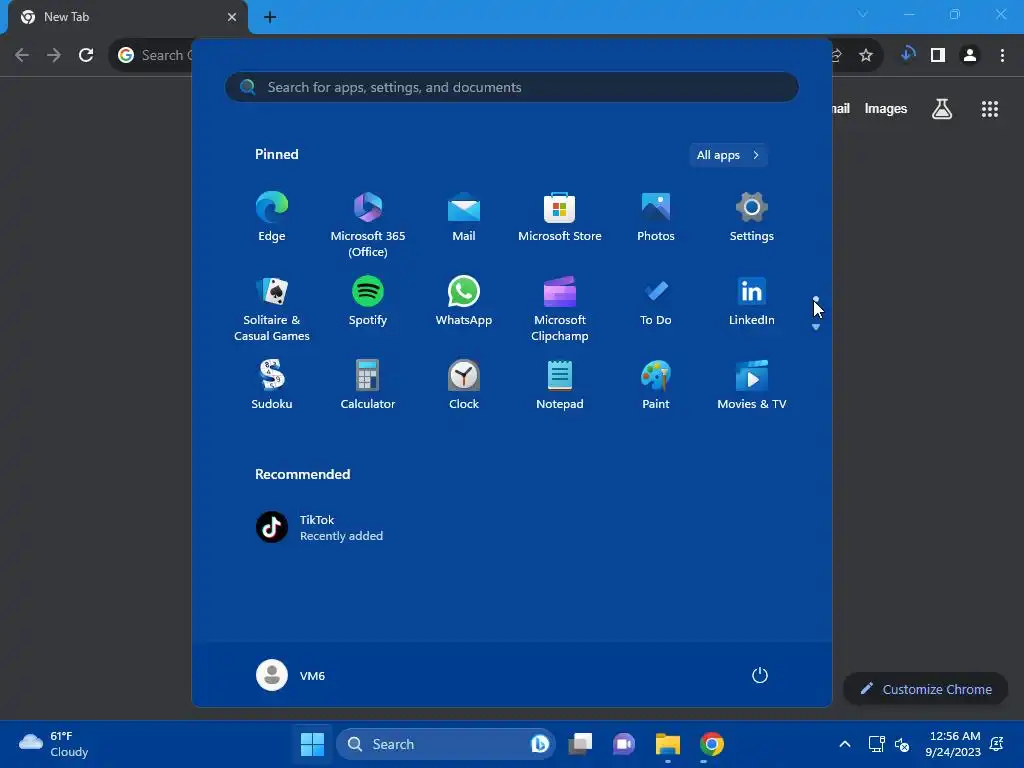Open the Clock app
The width and height of the screenshot is (1024, 768).
(464, 385)
